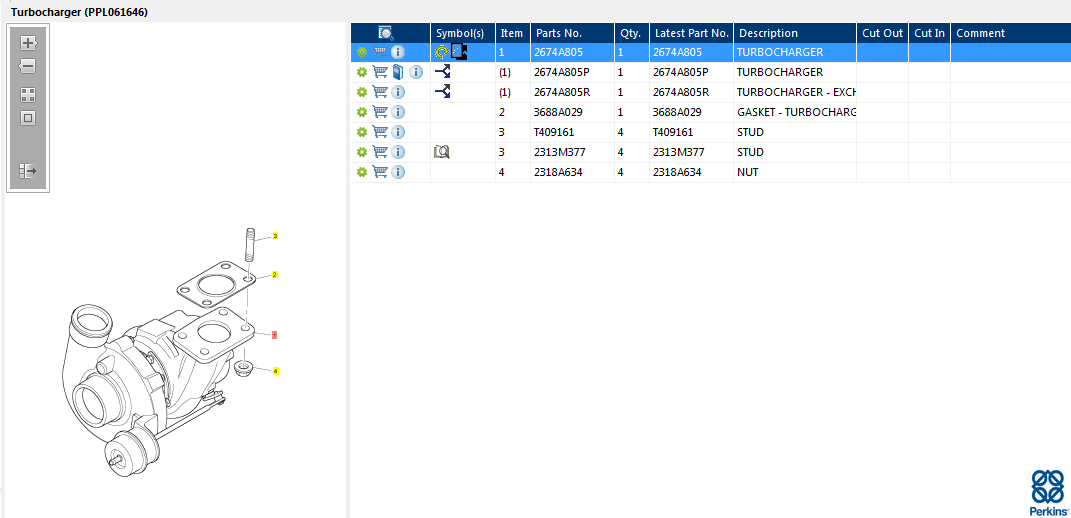The height and width of the screenshot is (518, 1071).
Task: Show info for stud 2313M377
Action: pyautogui.click(x=398, y=152)
